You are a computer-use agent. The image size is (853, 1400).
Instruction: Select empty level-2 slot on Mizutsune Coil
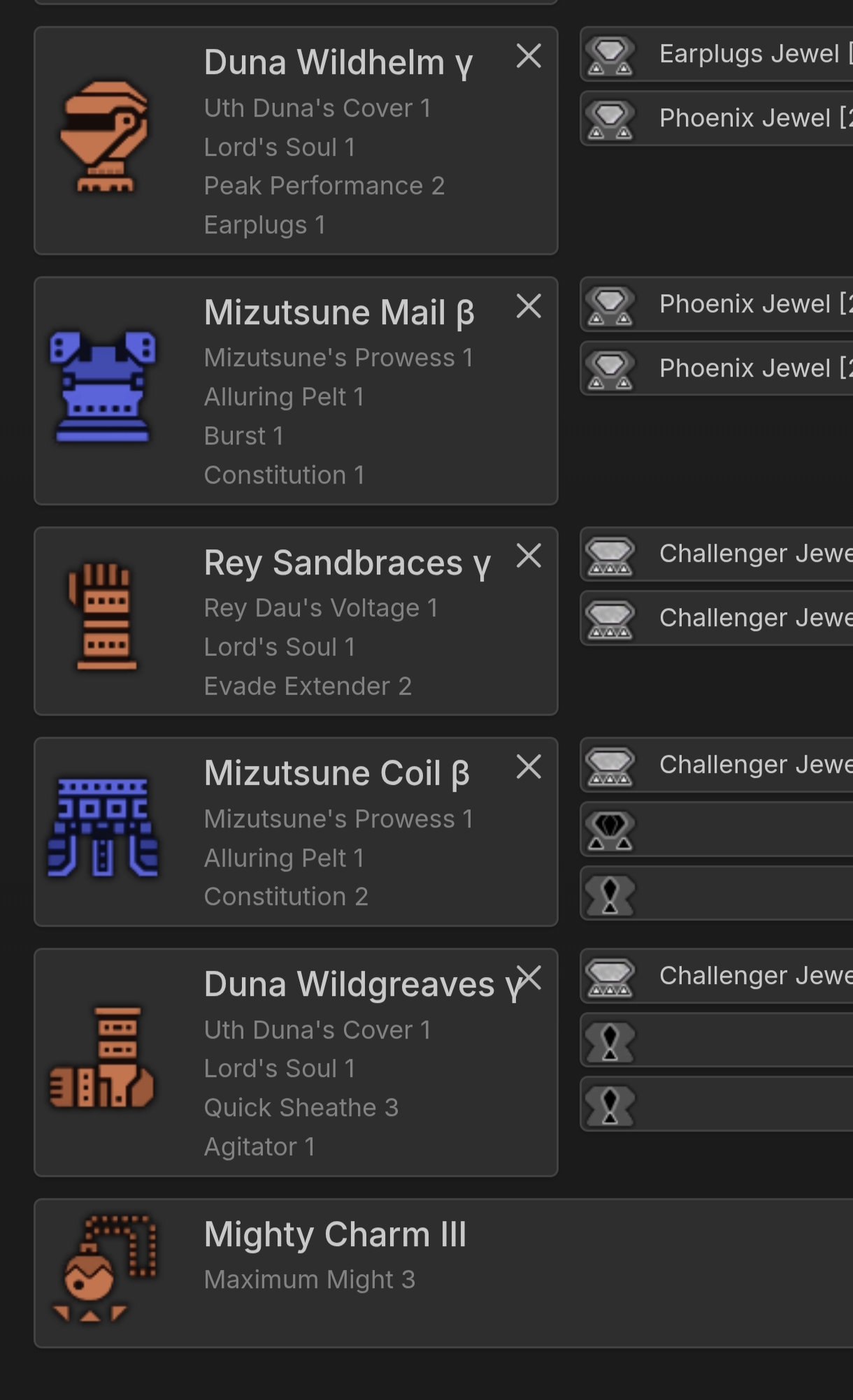pos(717,829)
